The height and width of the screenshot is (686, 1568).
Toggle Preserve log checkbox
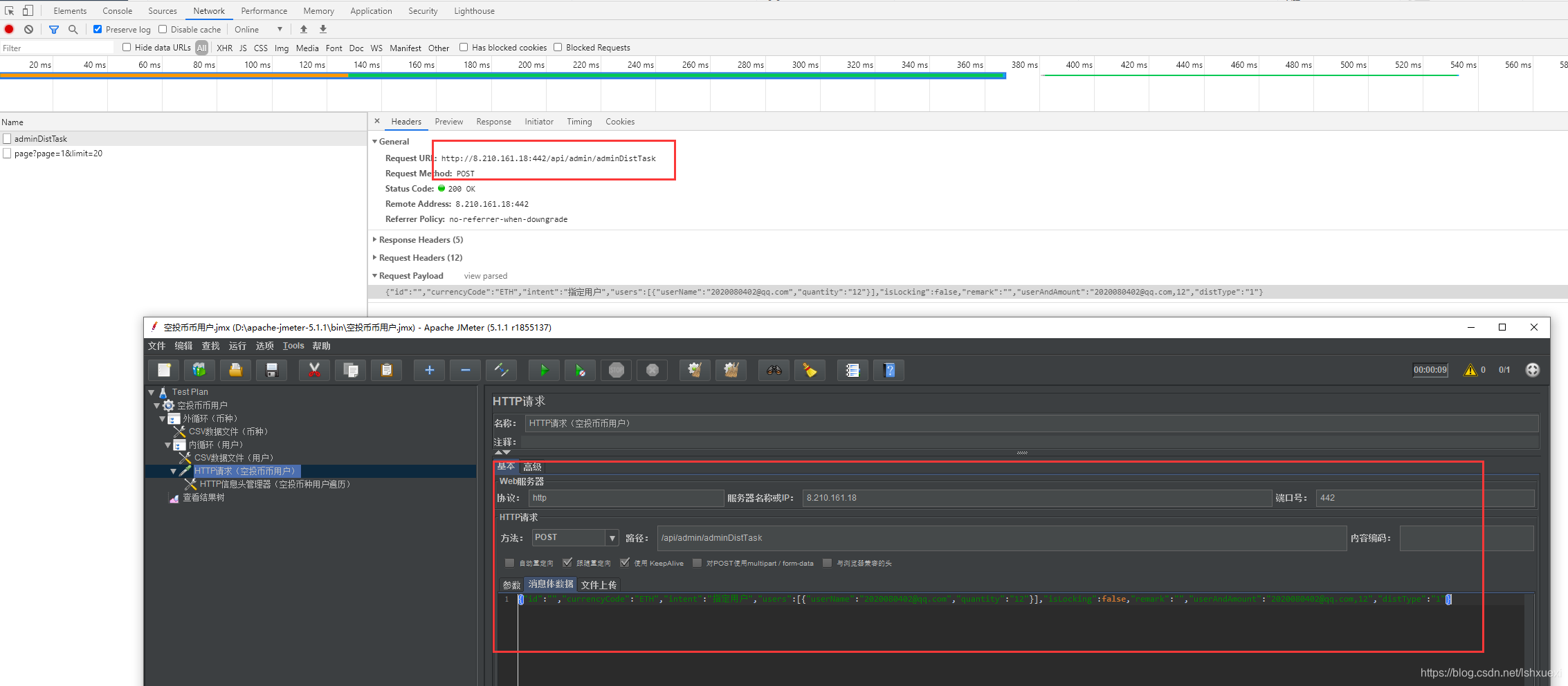click(98, 29)
